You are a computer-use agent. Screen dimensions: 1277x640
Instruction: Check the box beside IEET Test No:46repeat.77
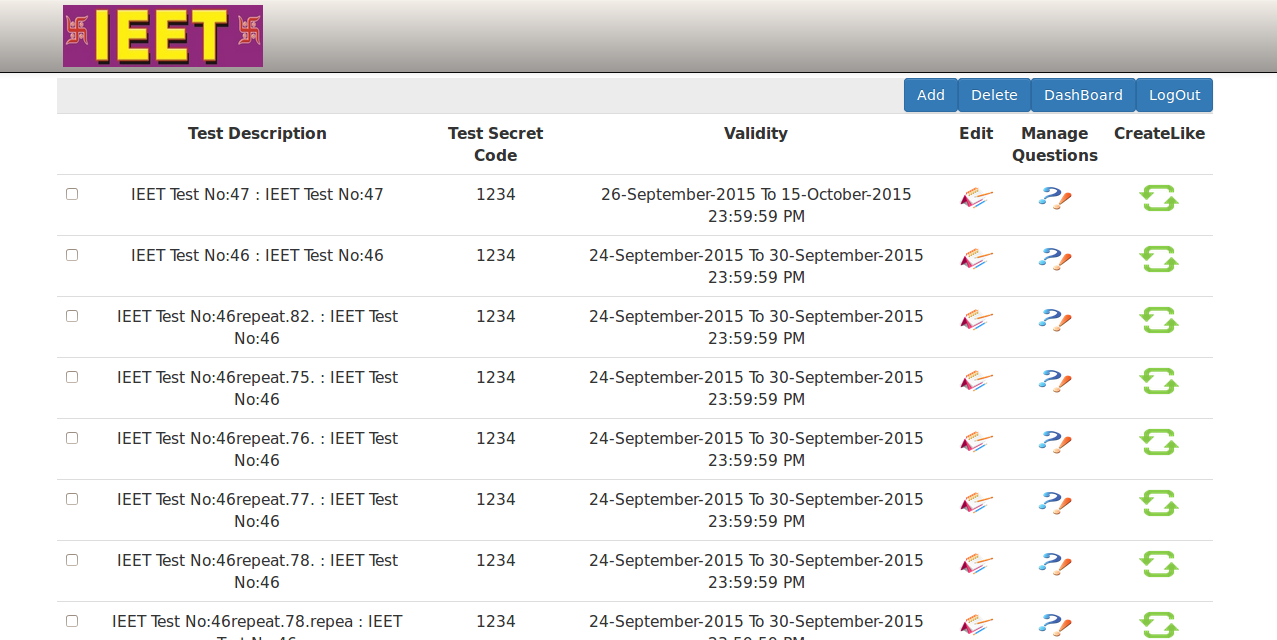(72, 499)
